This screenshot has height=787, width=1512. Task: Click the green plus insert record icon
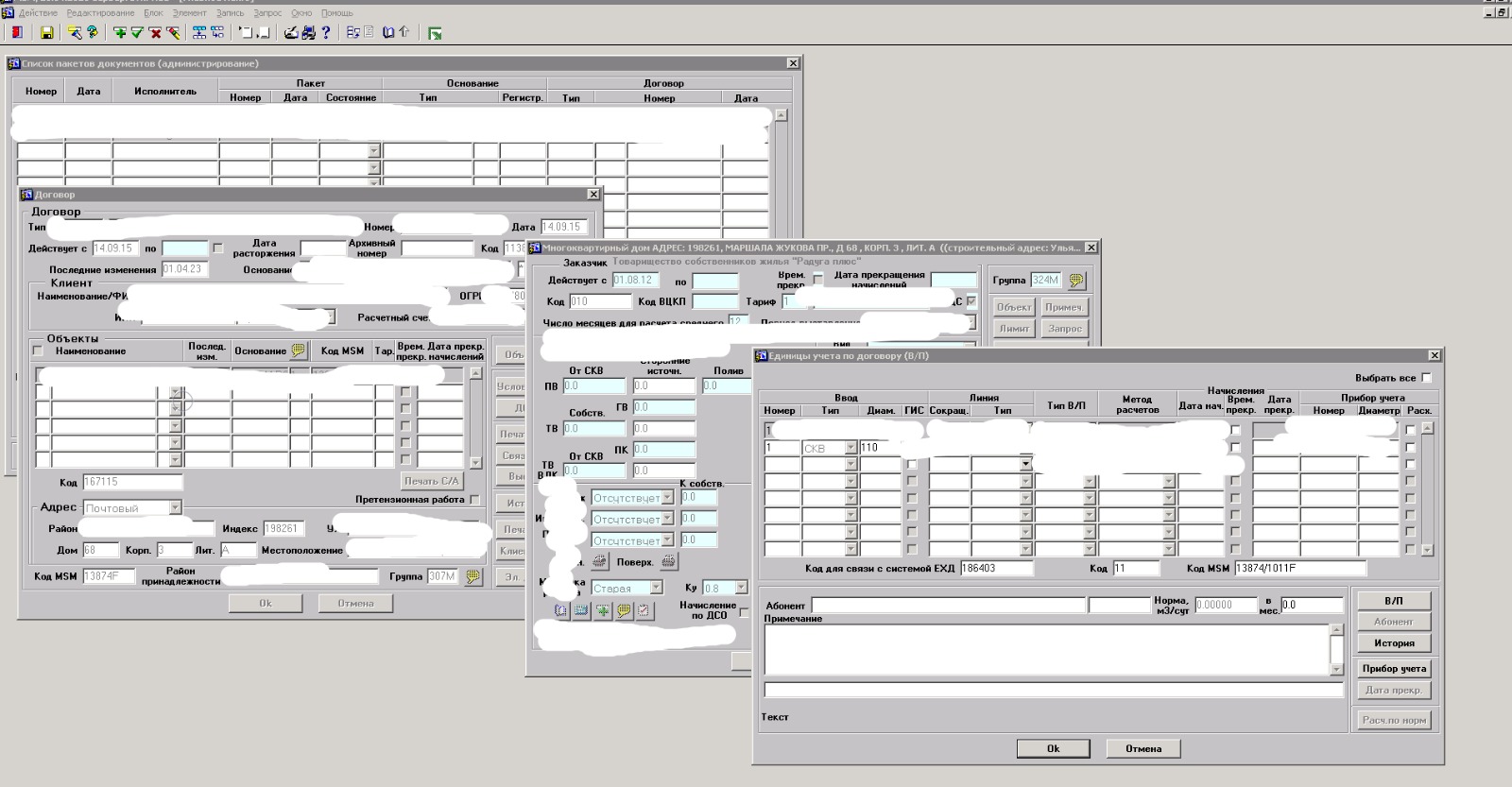[x=120, y=33]
